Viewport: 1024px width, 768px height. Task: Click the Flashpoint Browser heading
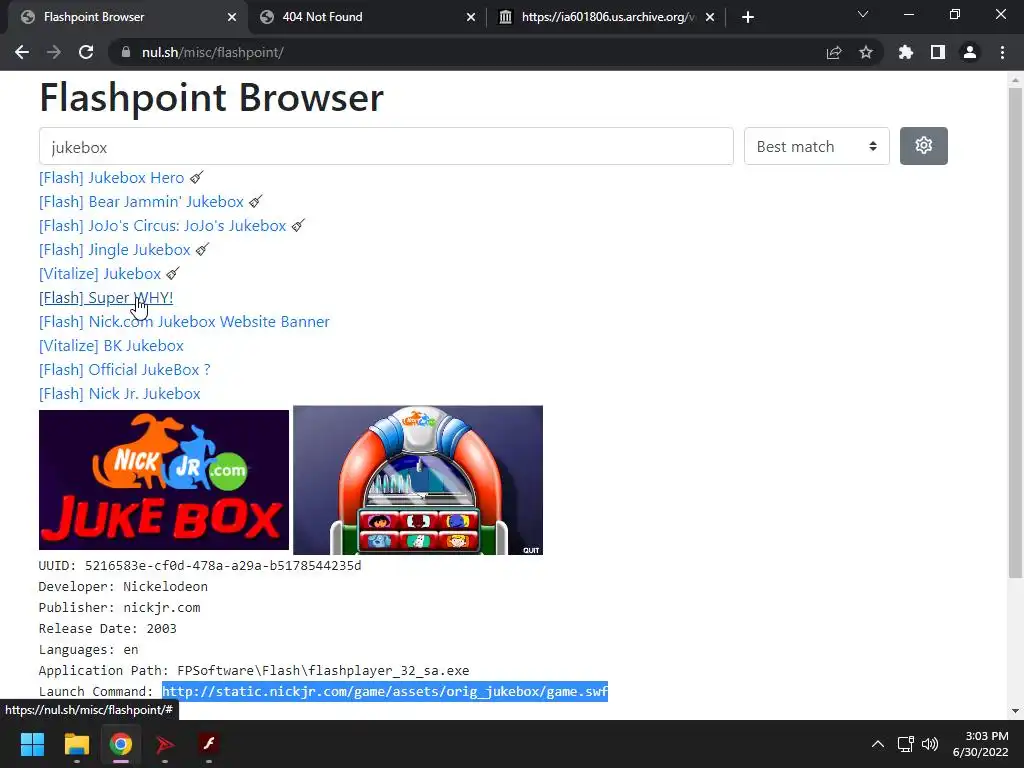(212, 98)
